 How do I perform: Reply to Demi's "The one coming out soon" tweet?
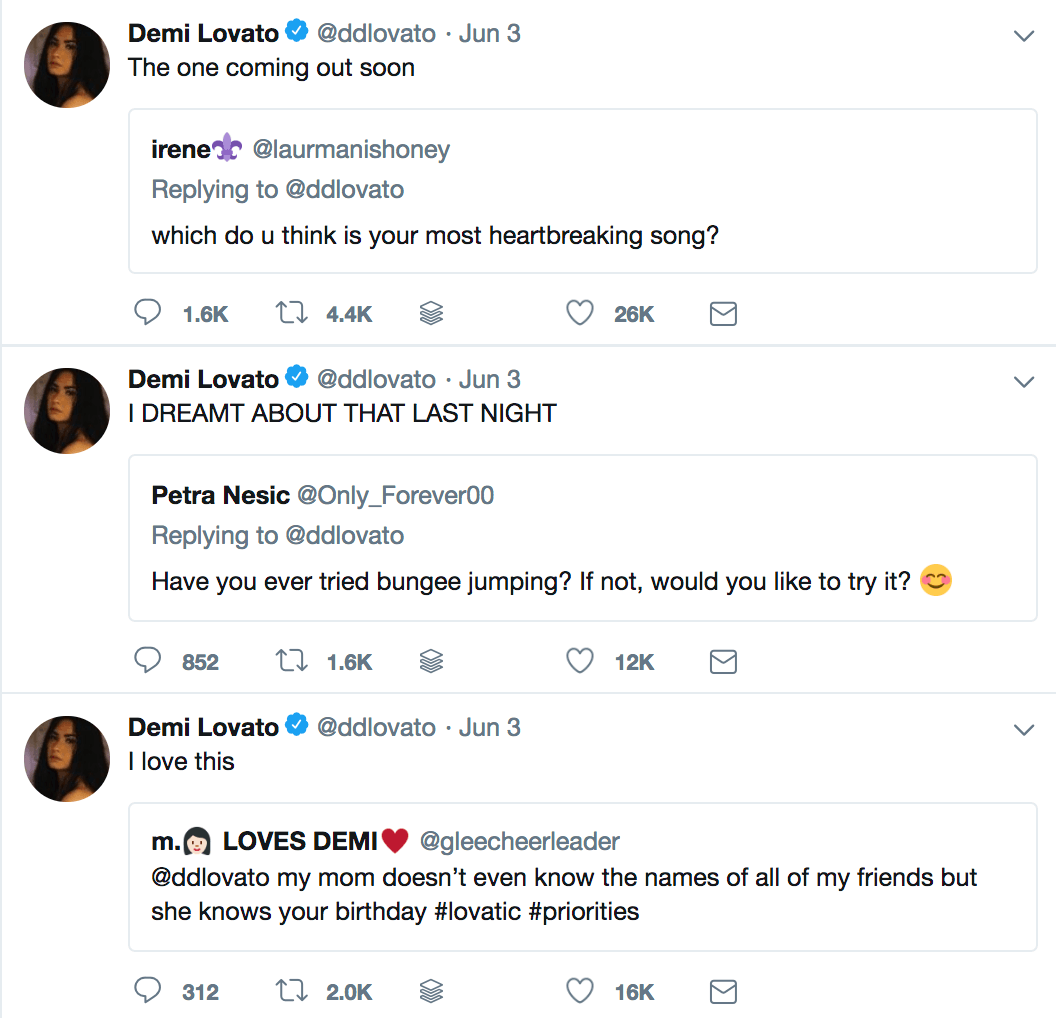click(147, 312)
